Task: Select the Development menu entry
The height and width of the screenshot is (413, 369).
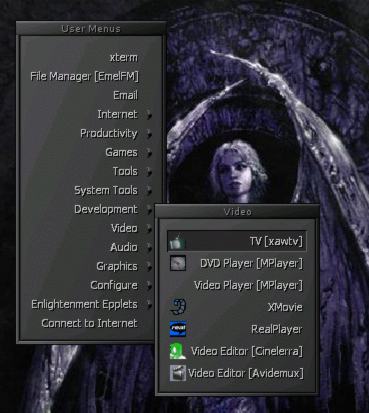Action: 106,209
